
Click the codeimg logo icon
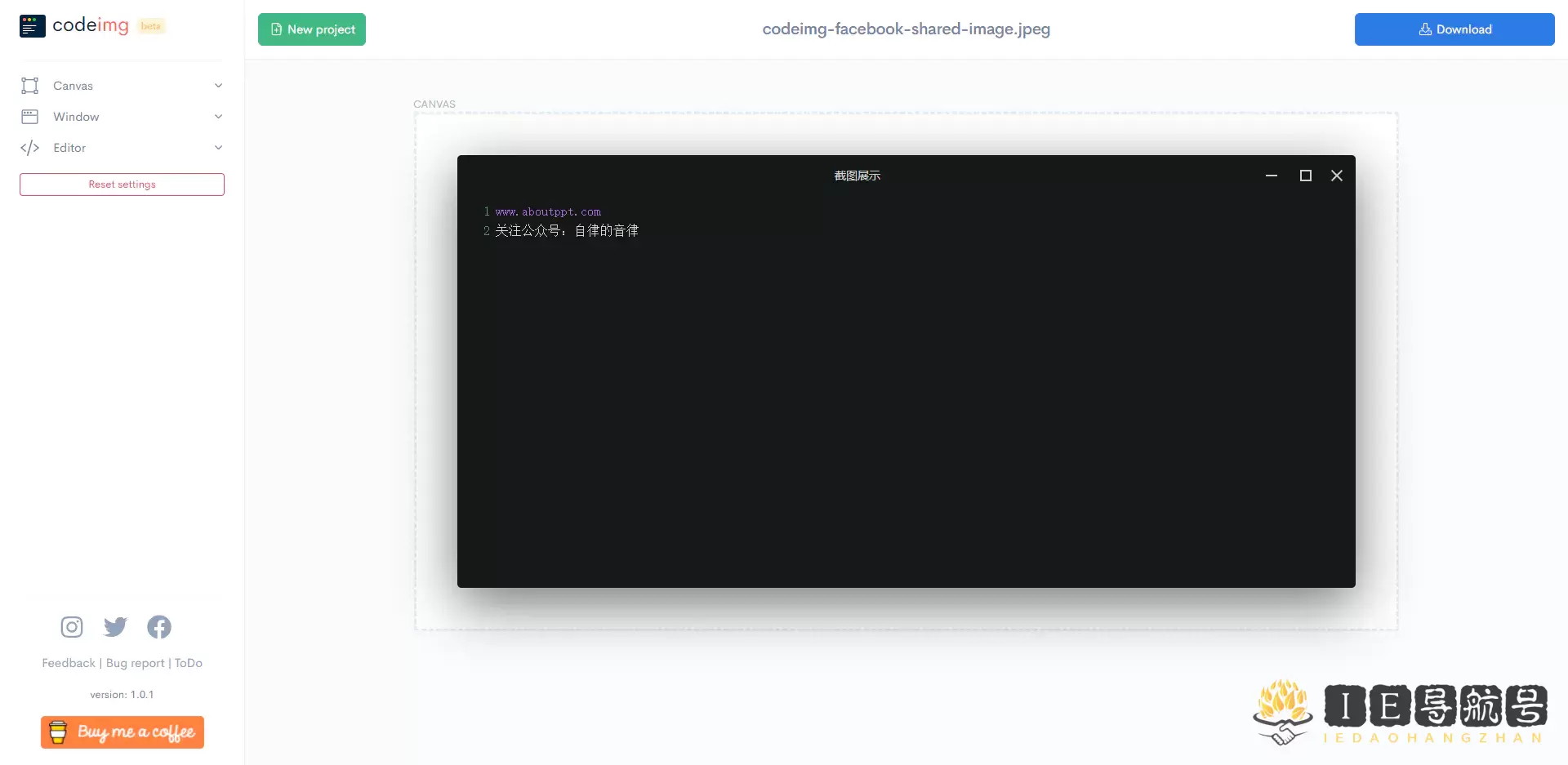pos(32,25)
